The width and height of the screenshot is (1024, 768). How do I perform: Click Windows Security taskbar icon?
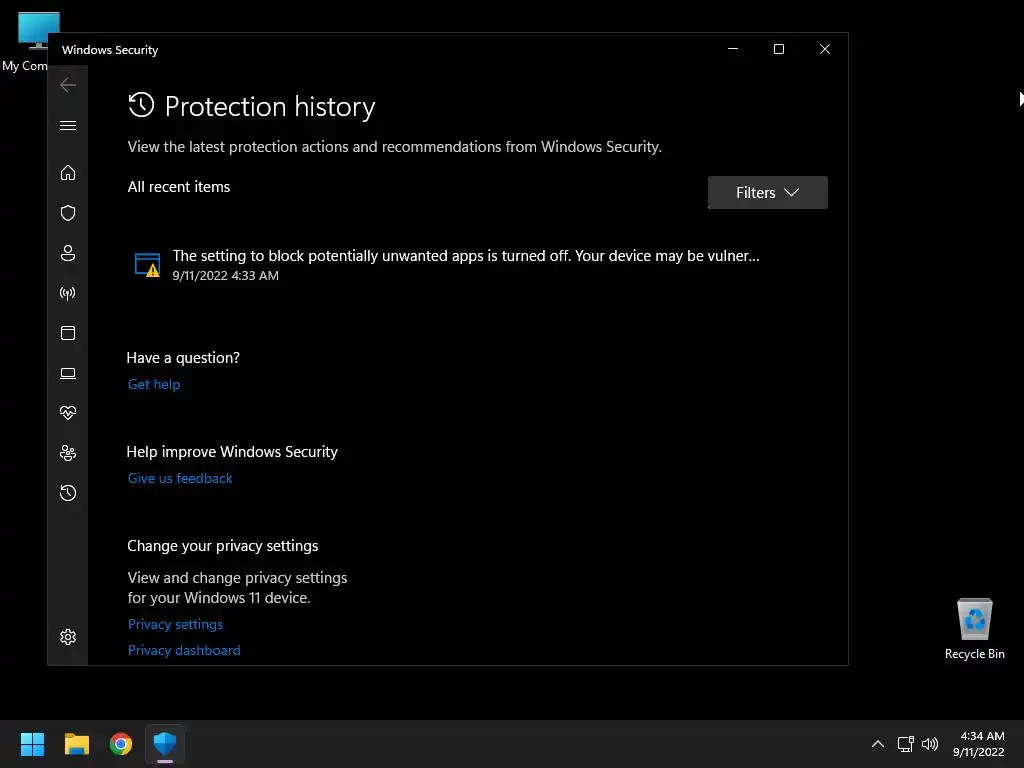point(165,744)
